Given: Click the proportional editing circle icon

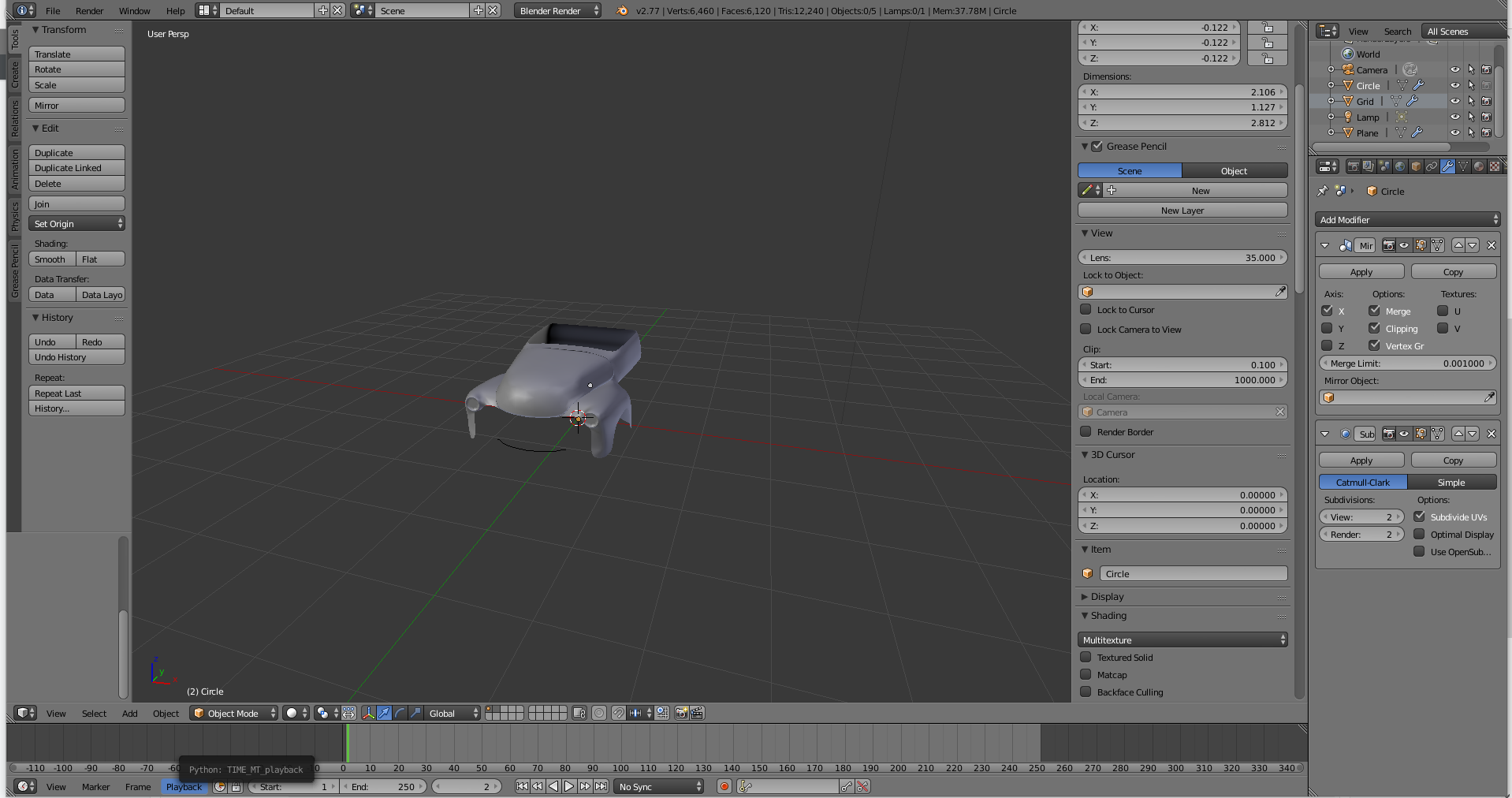Looking at the screenshot, I should 599,714.
